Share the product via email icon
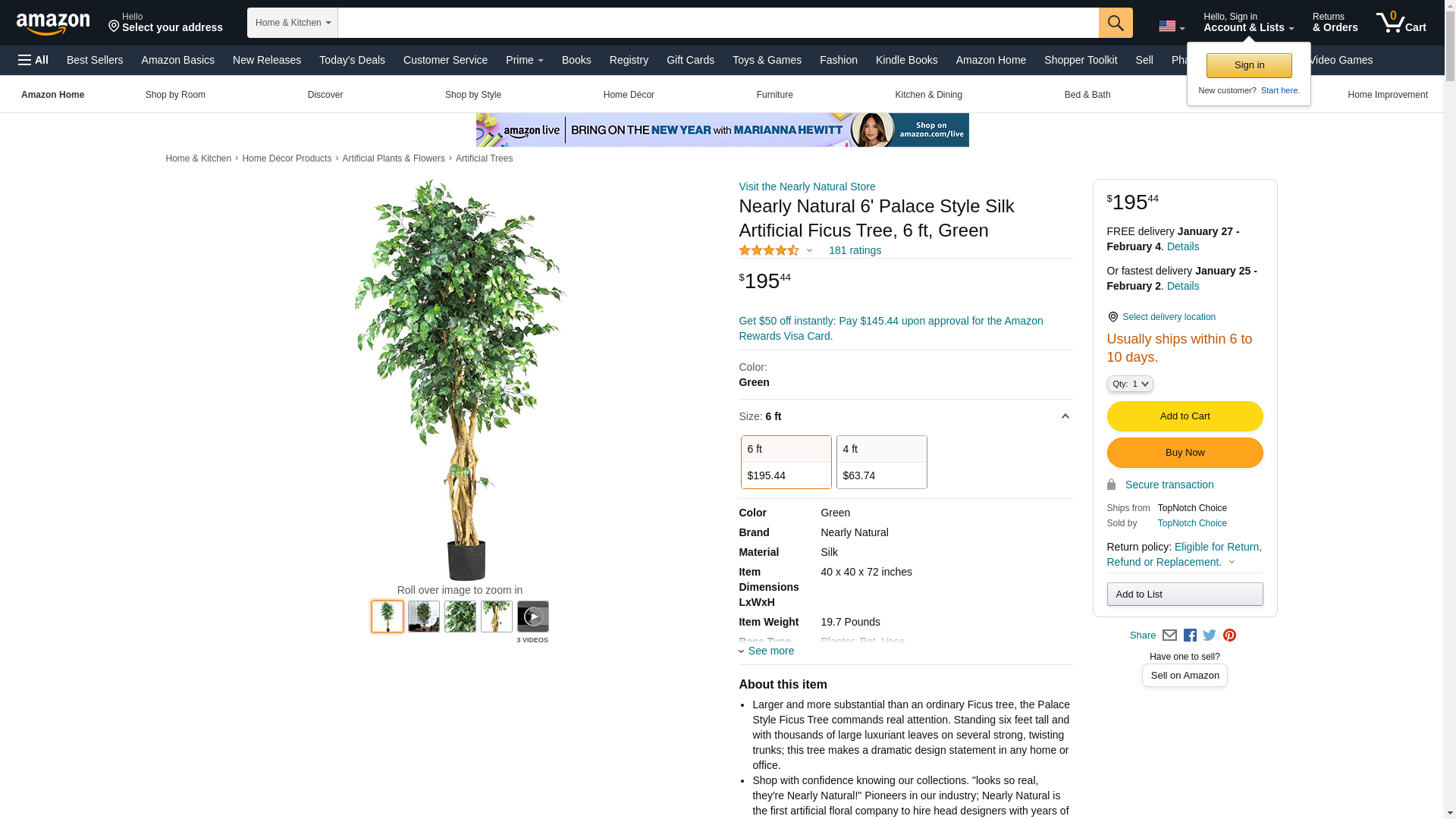This screenshot has height=819, width=1456. (1169, 635)
